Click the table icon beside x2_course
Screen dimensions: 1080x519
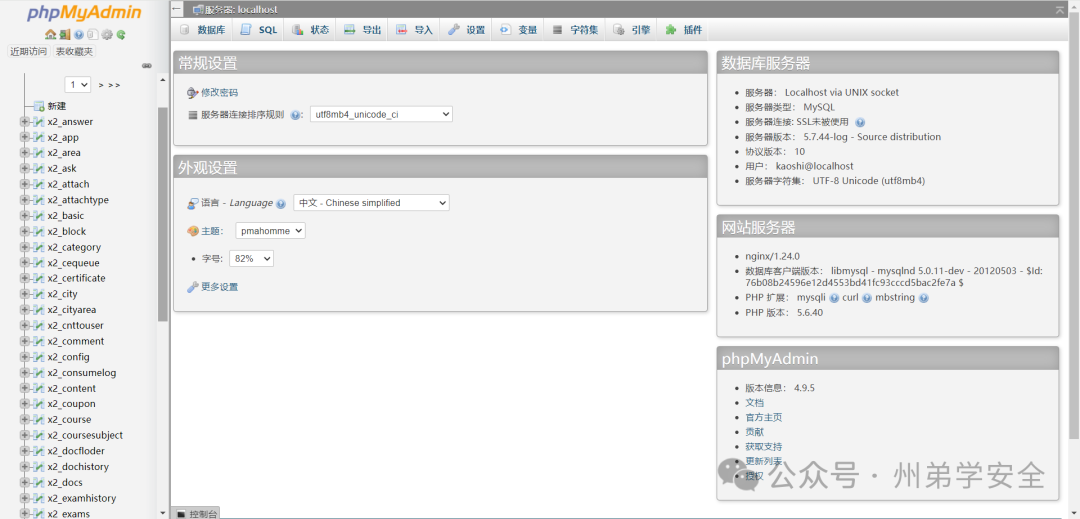[x=39, y=419]
